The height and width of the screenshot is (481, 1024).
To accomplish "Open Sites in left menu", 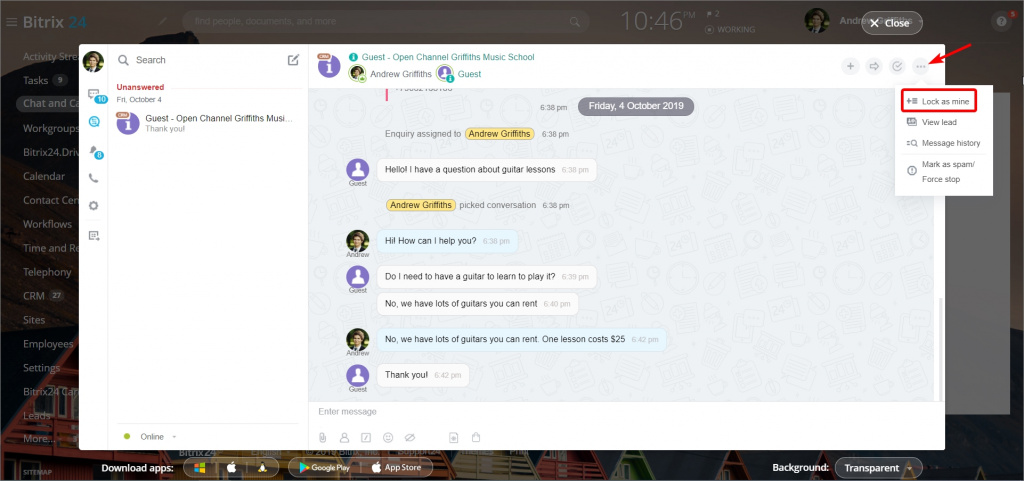I will (34, 320).
